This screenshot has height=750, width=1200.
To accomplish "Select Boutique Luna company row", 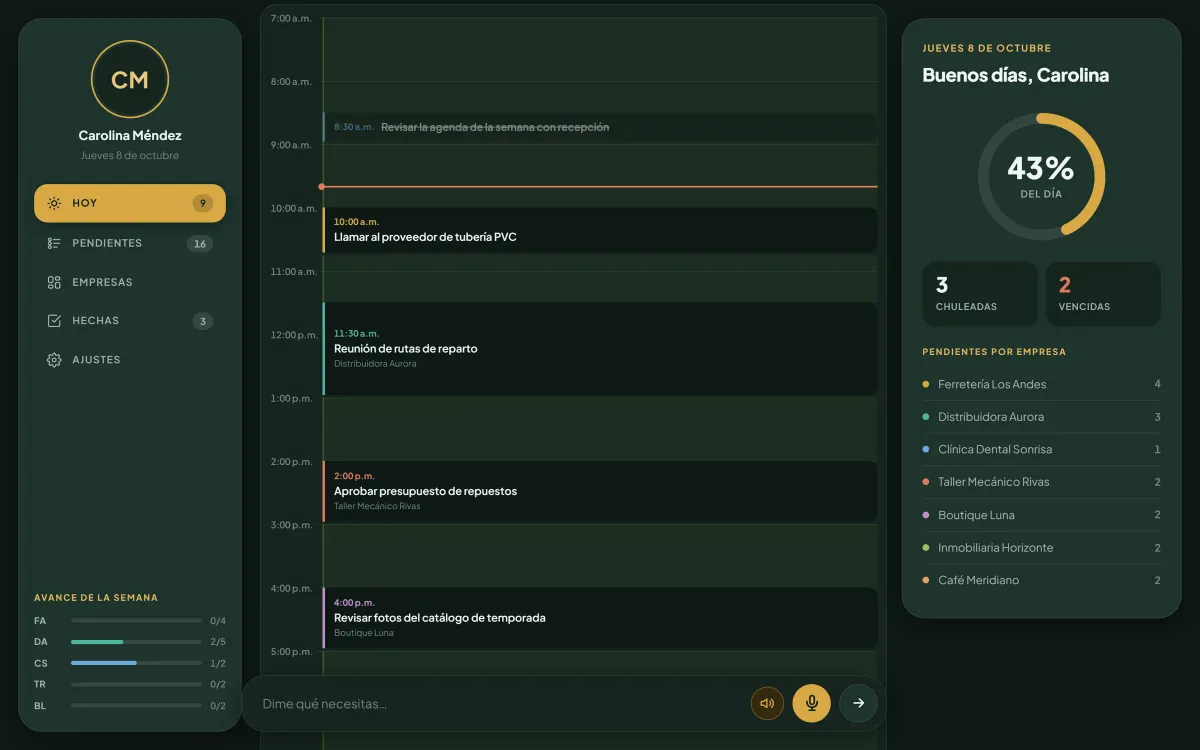I will click(x=1041, y=515).
